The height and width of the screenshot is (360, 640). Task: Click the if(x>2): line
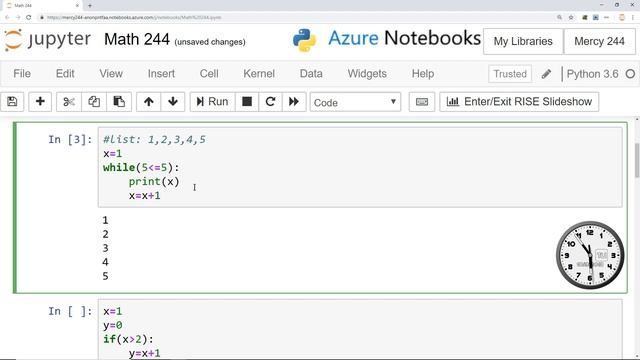(128, 339)
